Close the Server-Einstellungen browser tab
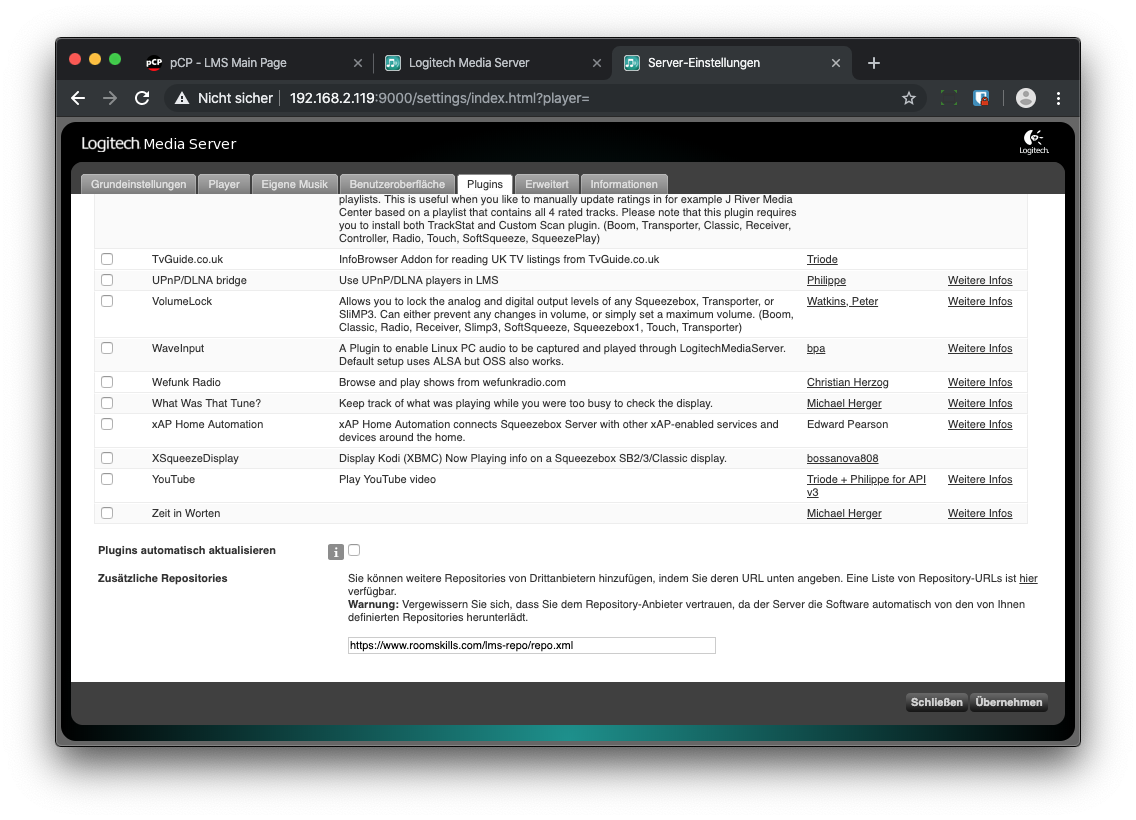Screen dimensions: 1136x820 (836, 63)
